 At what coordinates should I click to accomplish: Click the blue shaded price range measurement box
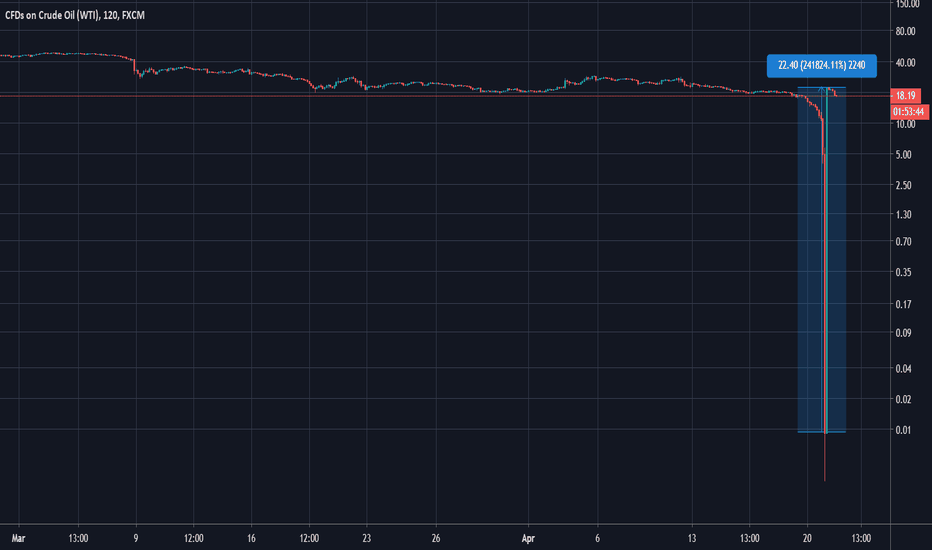coord(821,260)
